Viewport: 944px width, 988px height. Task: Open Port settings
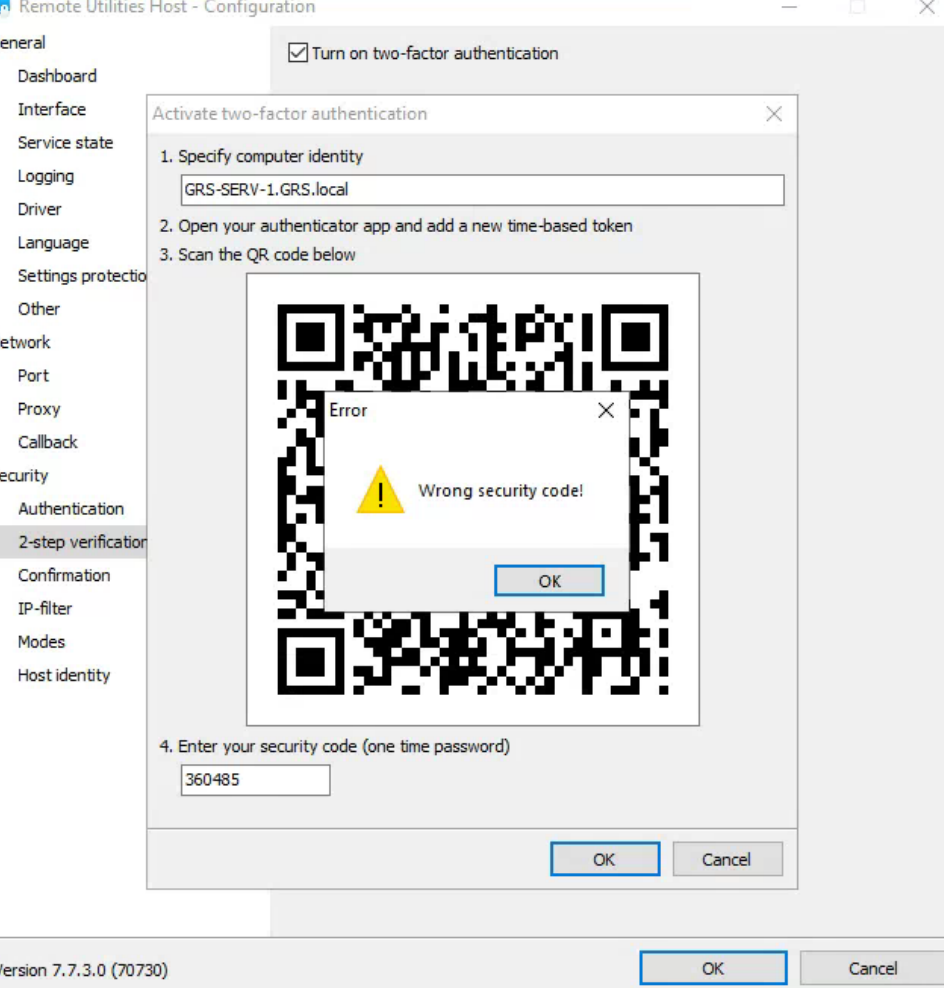click(x=33, y=376)
